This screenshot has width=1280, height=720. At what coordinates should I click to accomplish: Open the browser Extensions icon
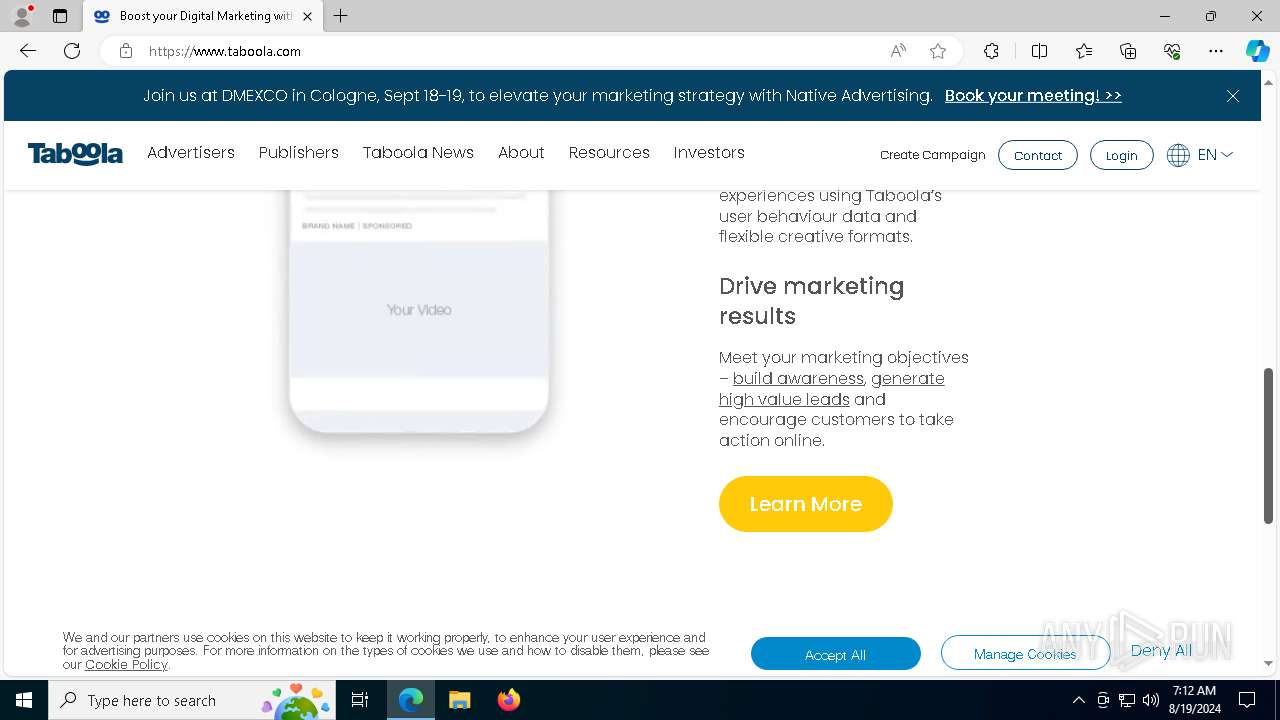991,51
